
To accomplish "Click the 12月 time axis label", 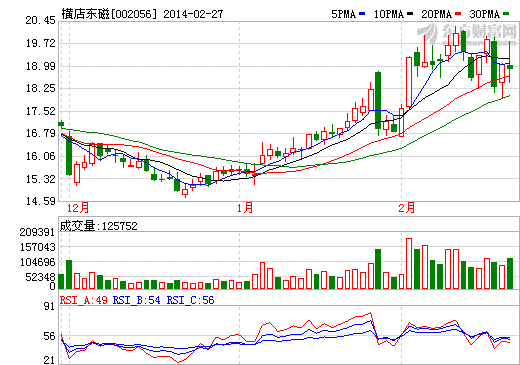I will point(78,208).
